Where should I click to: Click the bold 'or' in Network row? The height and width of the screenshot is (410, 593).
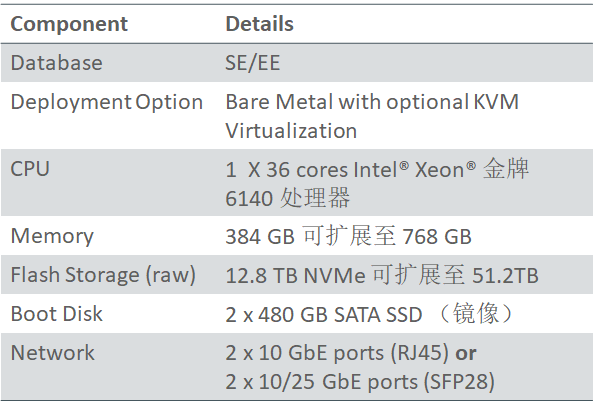(466, 353)
